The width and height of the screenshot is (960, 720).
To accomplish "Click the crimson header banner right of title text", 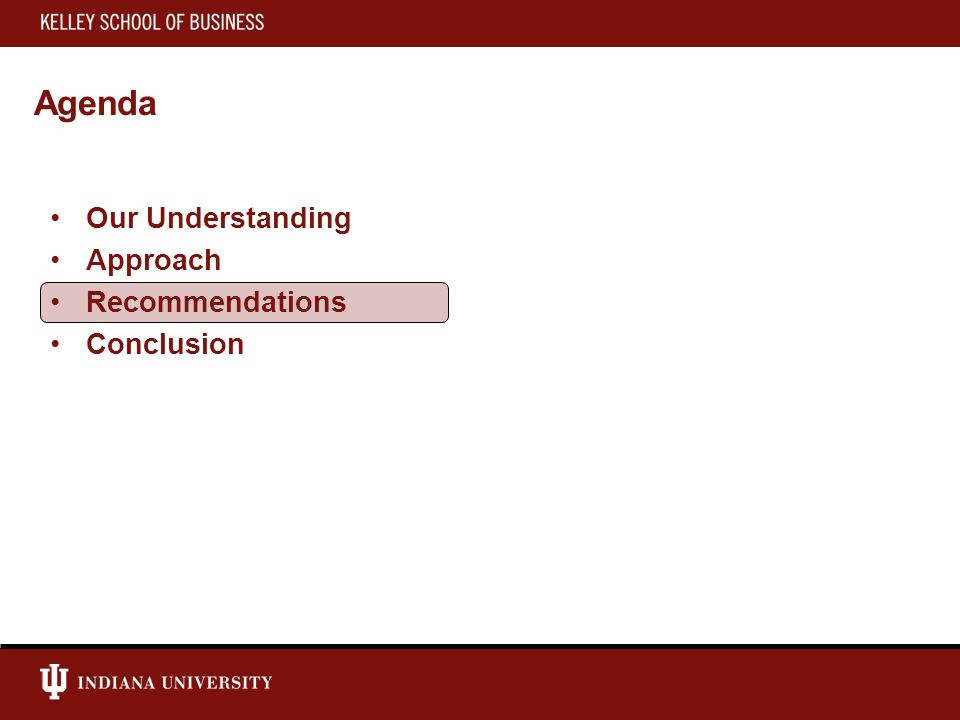I will tap(612, 23).
